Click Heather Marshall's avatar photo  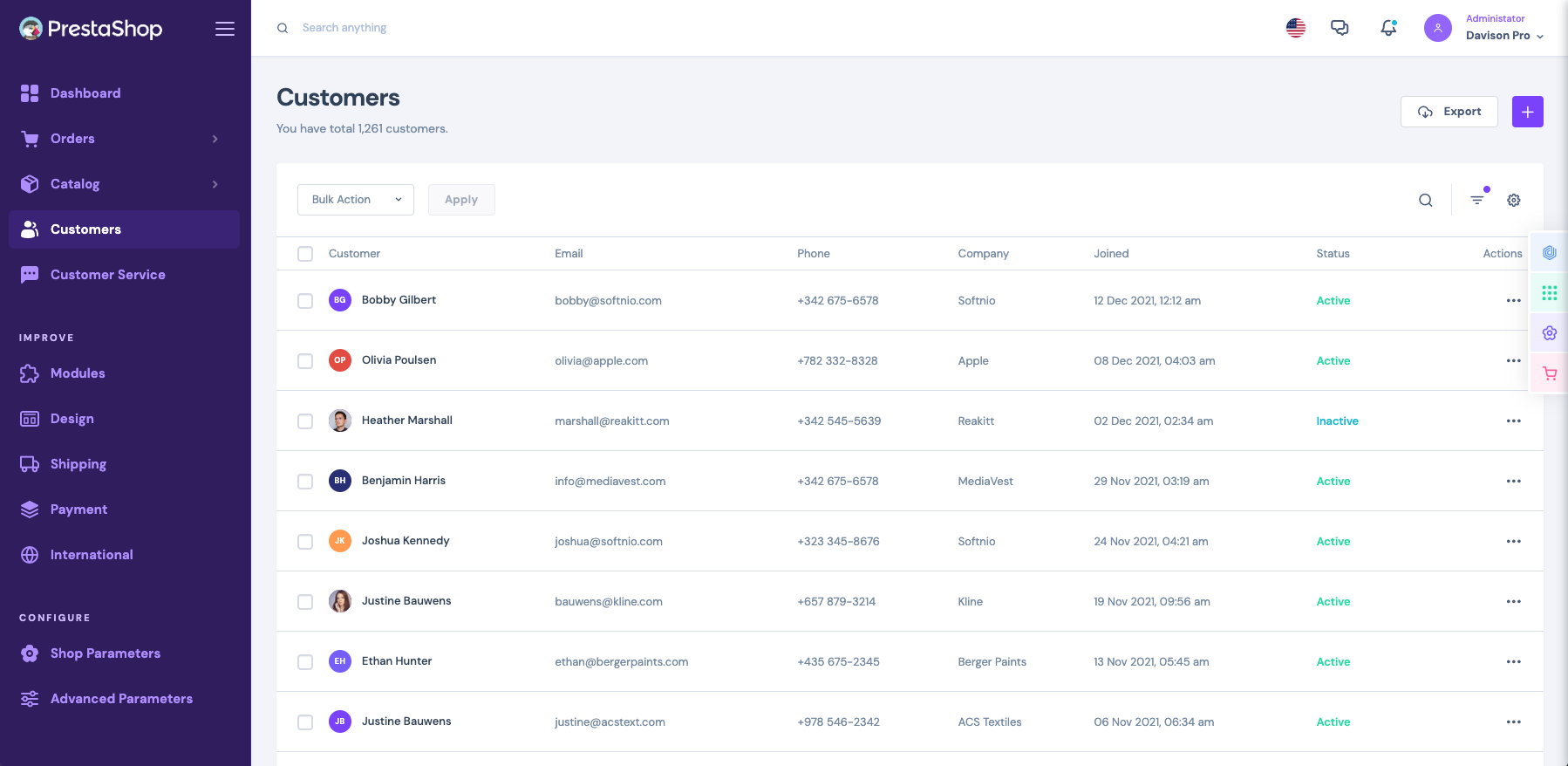340,421
